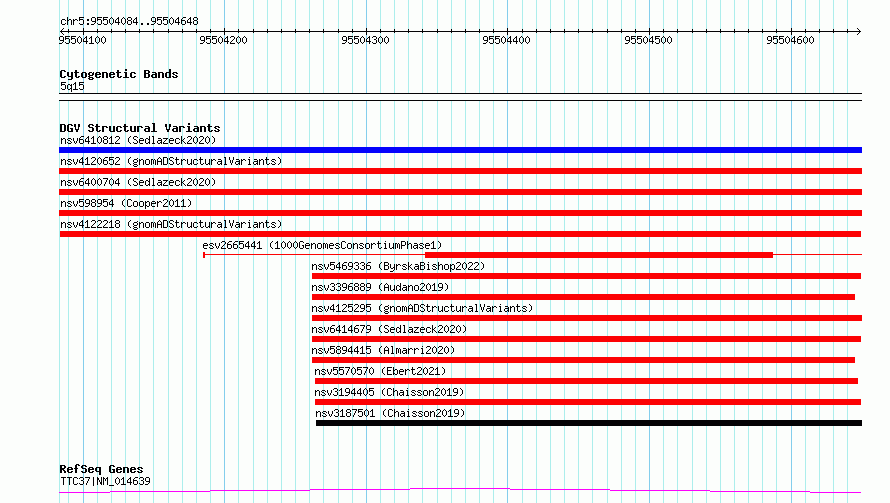Click the black nsv3187501 variant bar
The image size is (890, 503).
click(x=589, y=423)
